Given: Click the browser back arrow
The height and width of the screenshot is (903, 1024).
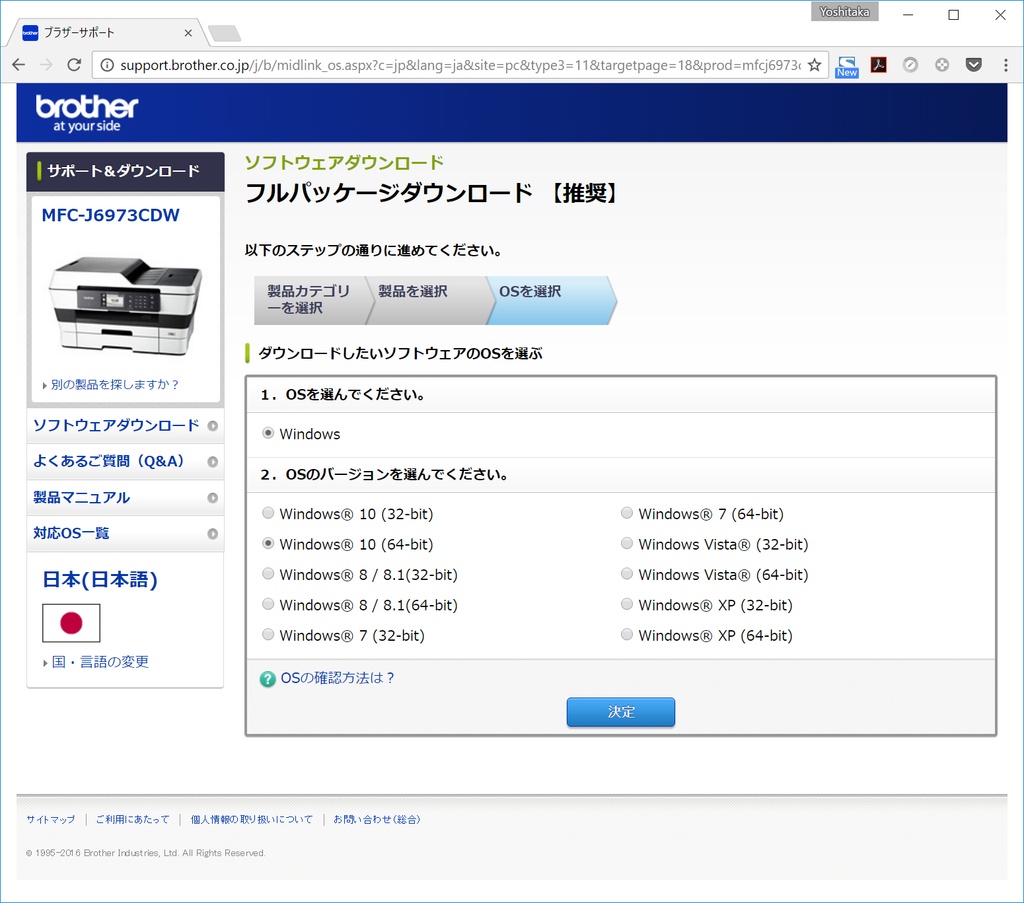Looking at the screenshot, I should 19,65.
